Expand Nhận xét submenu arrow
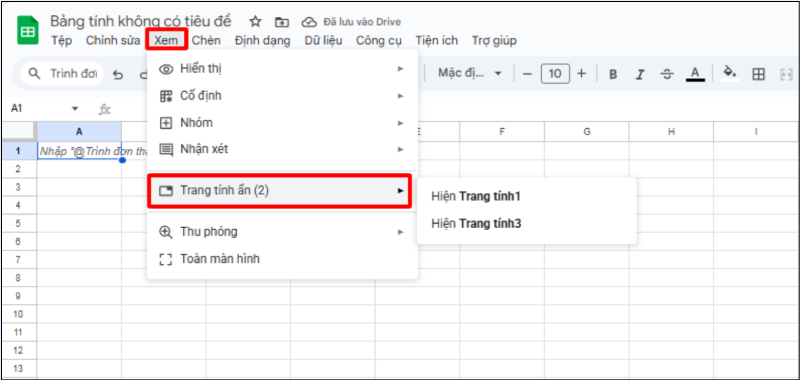800x381 pixels. 401,149
